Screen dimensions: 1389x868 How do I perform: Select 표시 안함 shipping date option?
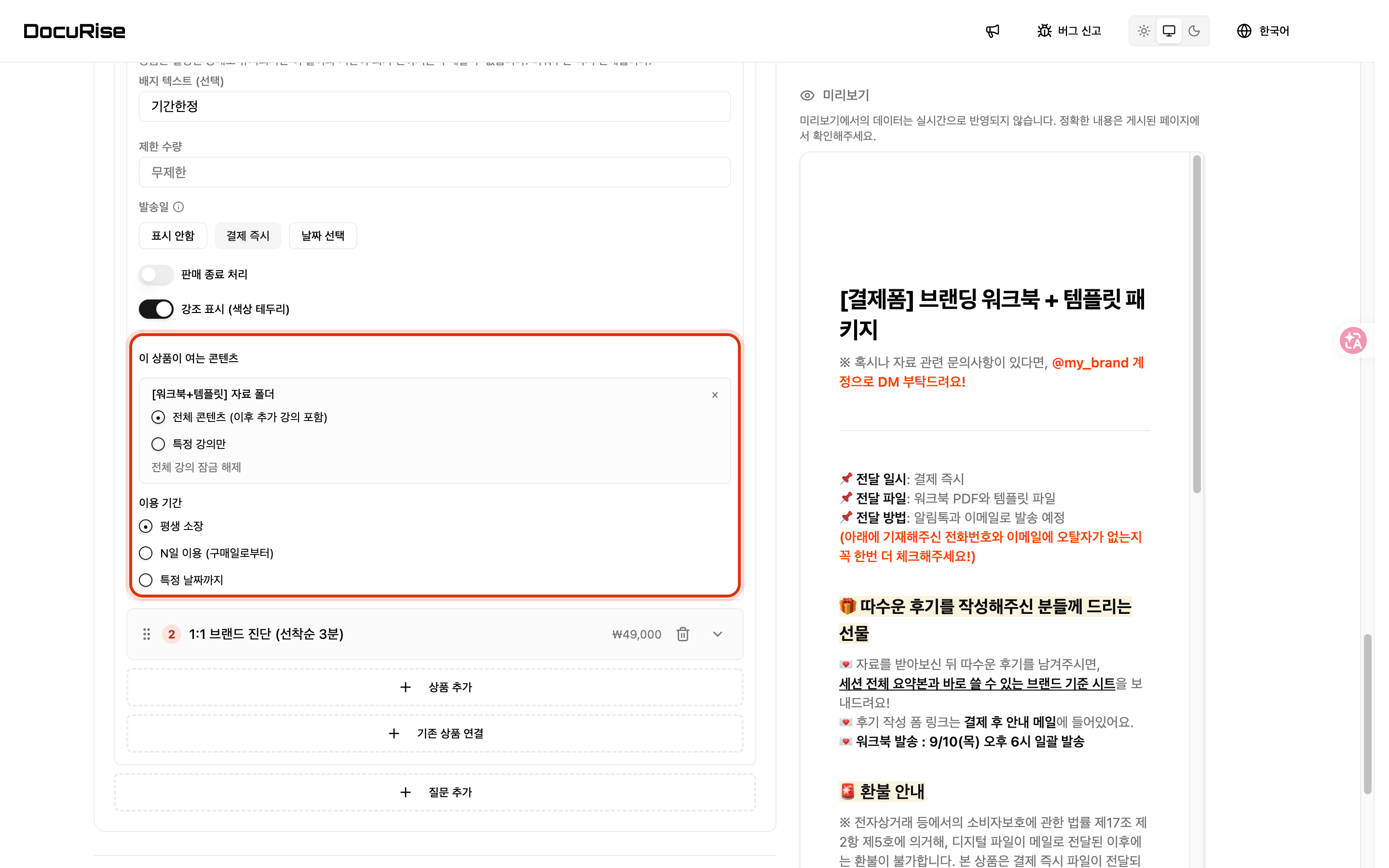pos(173,236)
